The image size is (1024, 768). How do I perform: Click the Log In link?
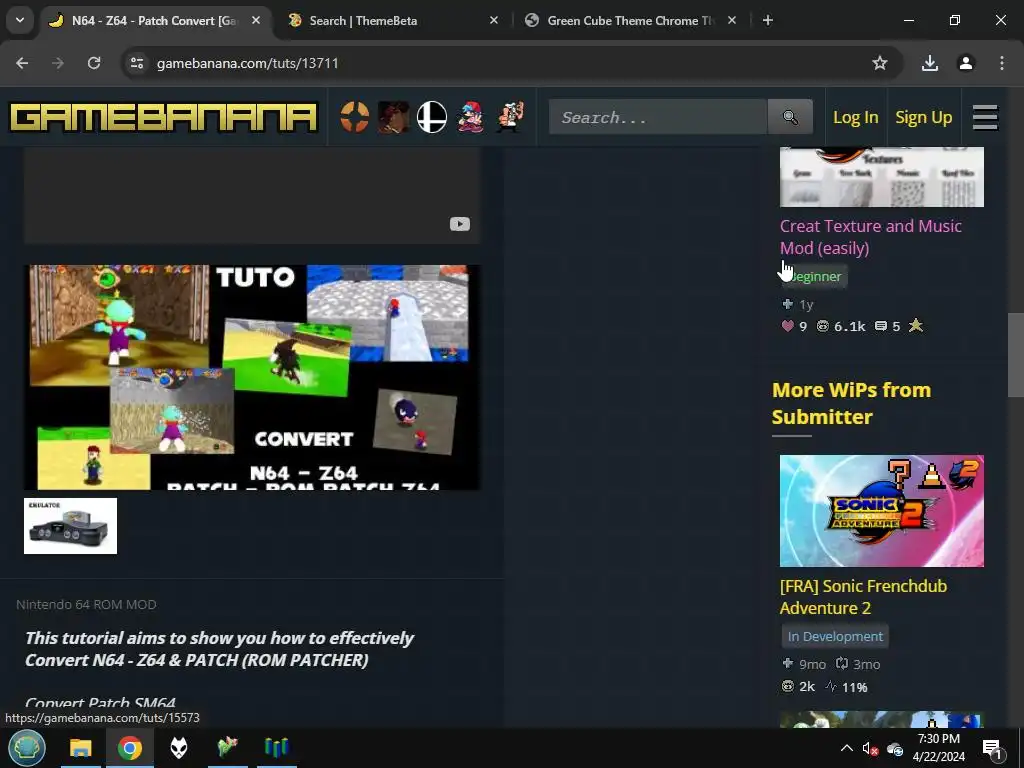tap(856, 118)
